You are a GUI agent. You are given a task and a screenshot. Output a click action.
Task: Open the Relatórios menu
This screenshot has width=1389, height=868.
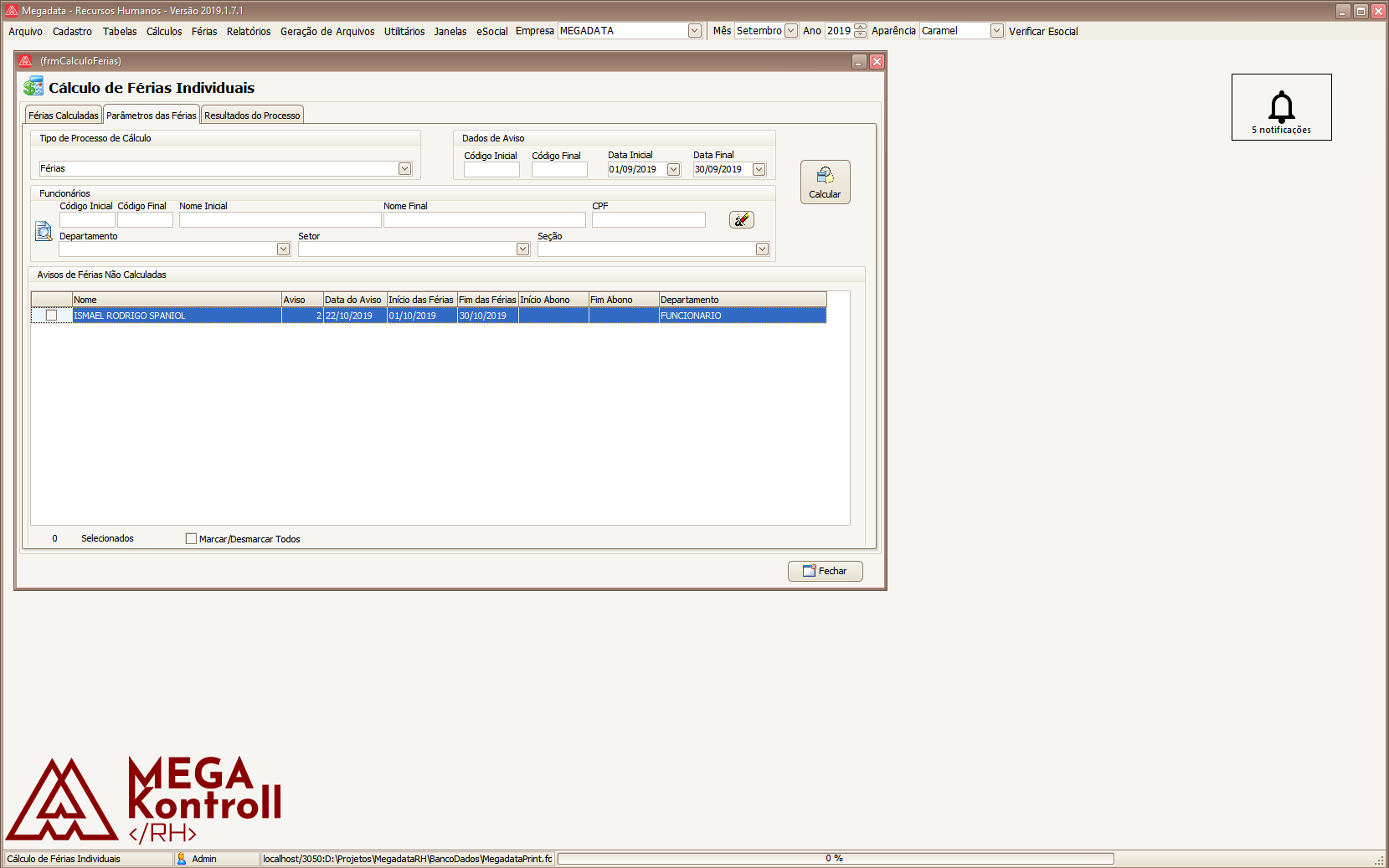(x=248, y=32)
